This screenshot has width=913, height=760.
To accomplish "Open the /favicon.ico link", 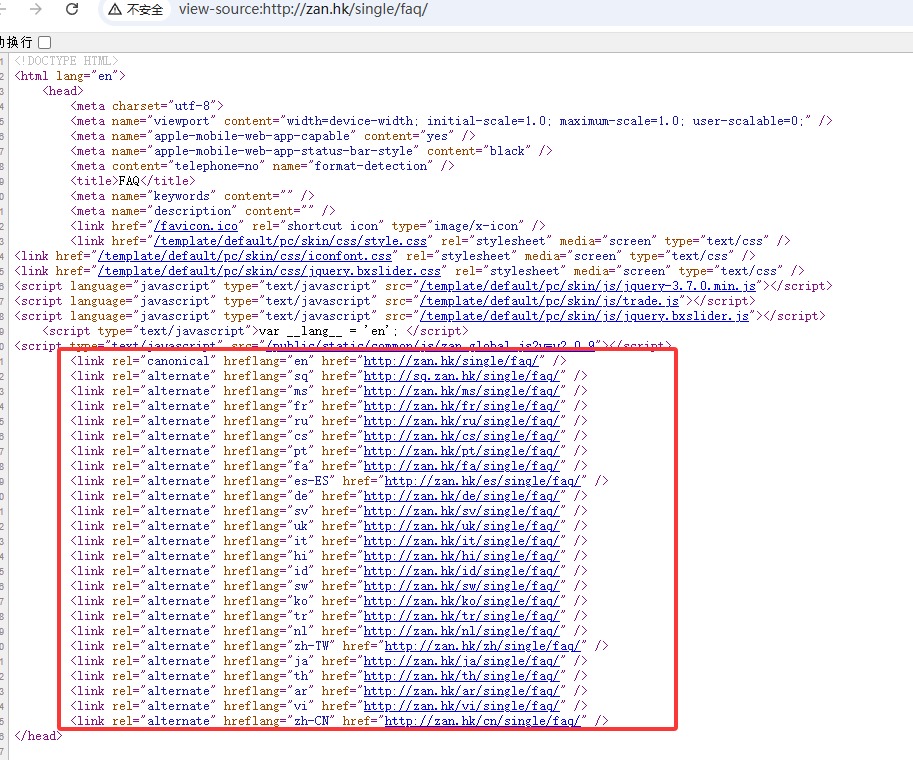I will (196, 226).
